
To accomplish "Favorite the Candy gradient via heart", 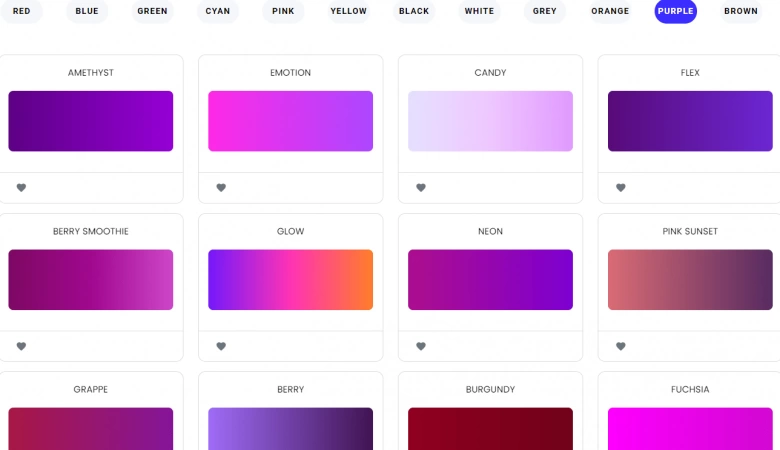I will pyautogui.click(x=421, y=188).
